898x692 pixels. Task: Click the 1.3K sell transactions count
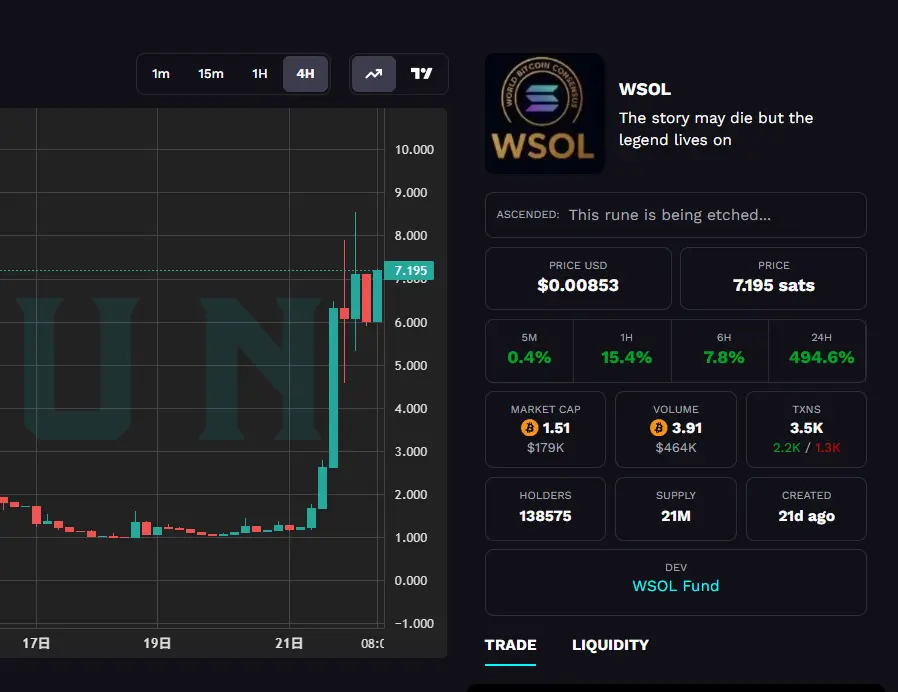click(828, 448)
